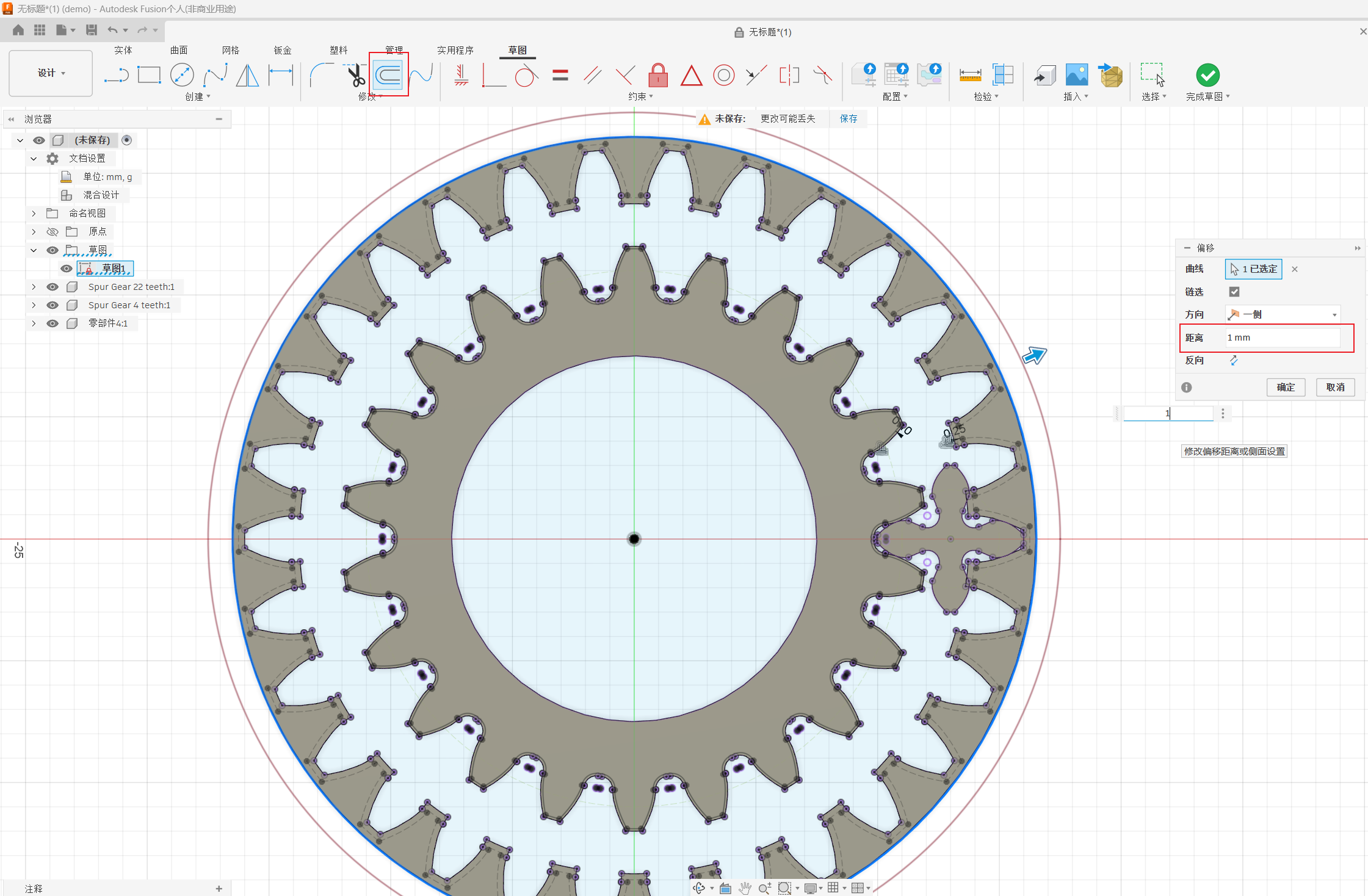Open the data panel grid icon
1368x896 pixels.
coord(40,30)
